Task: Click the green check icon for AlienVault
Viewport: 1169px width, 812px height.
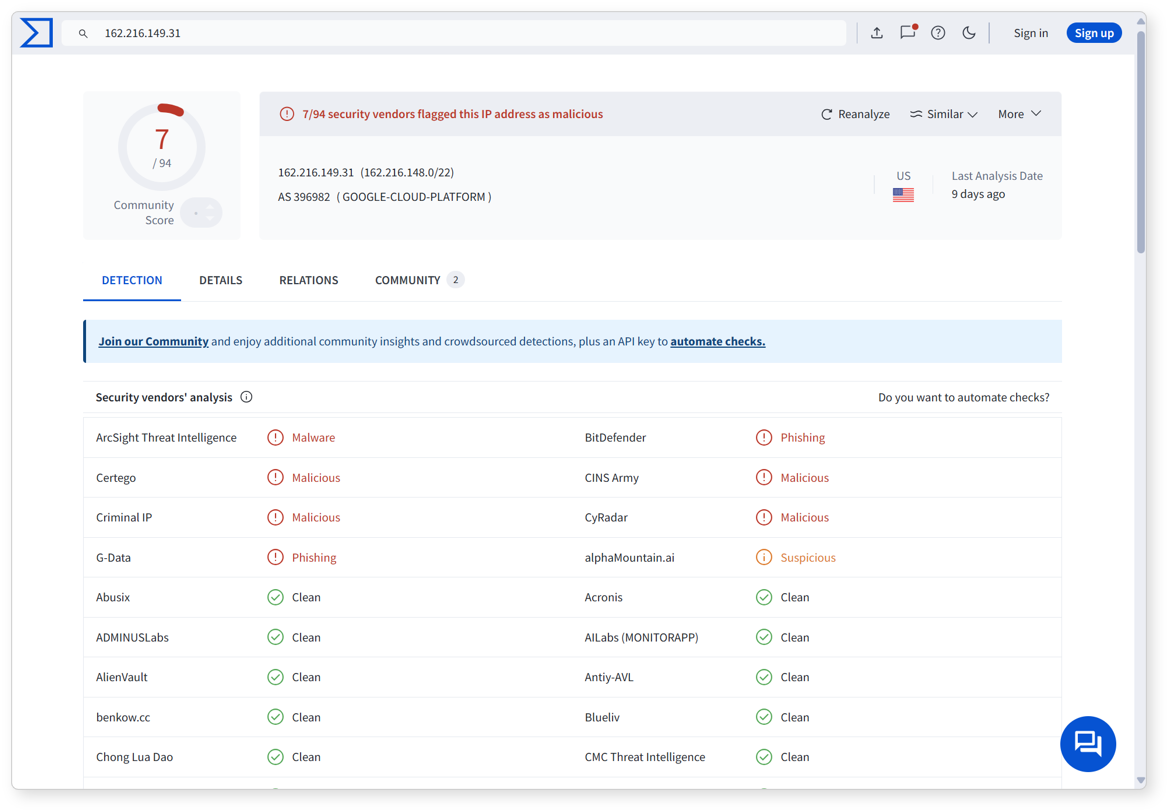Action: [x=275, y=677]
